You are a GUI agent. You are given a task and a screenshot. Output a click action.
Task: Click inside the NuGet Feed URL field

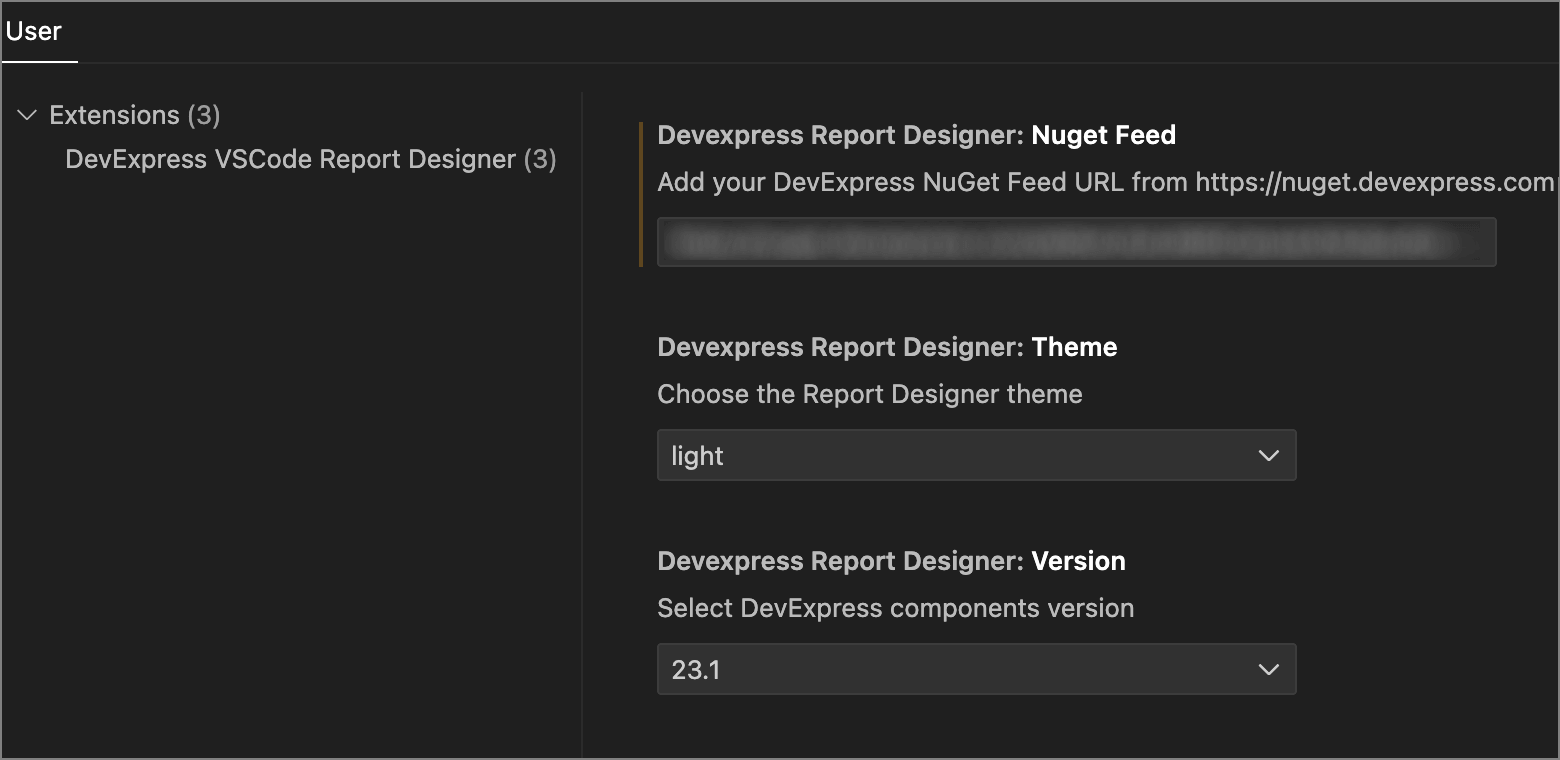[1076, 241]
